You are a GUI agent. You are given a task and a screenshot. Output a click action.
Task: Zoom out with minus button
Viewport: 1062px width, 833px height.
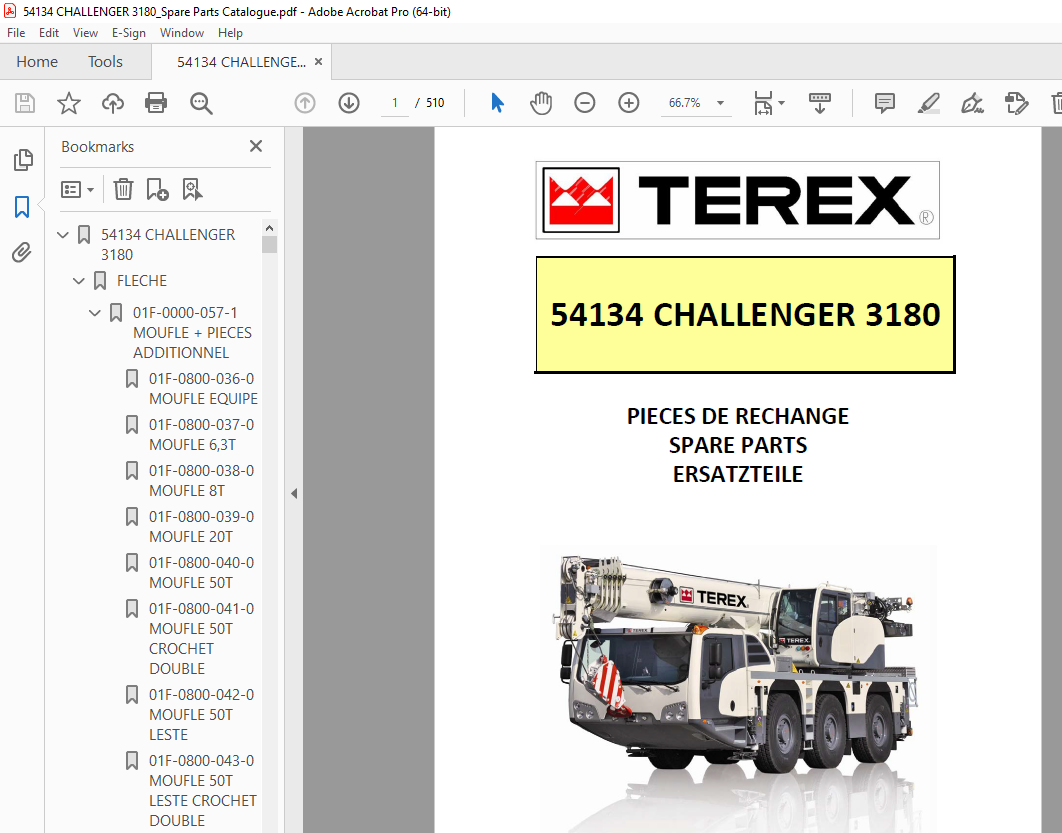tap(585, 103)
